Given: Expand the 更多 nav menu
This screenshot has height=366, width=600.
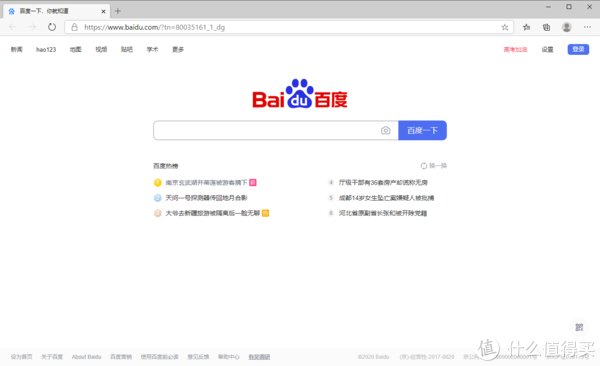Looking at the screenshot, I should click(178, 49).
